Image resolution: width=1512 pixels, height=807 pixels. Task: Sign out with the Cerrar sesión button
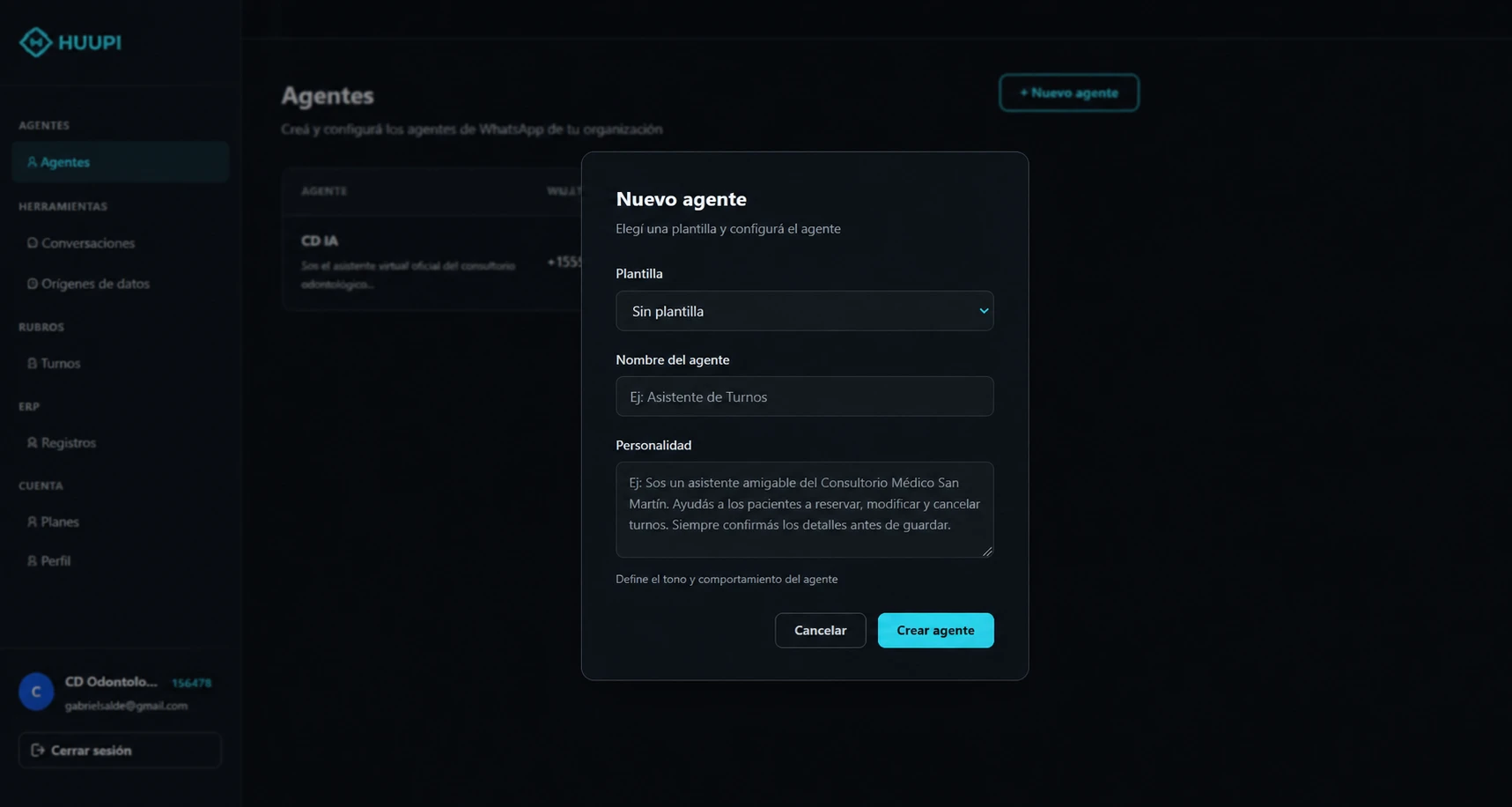(x=120, y=750)
